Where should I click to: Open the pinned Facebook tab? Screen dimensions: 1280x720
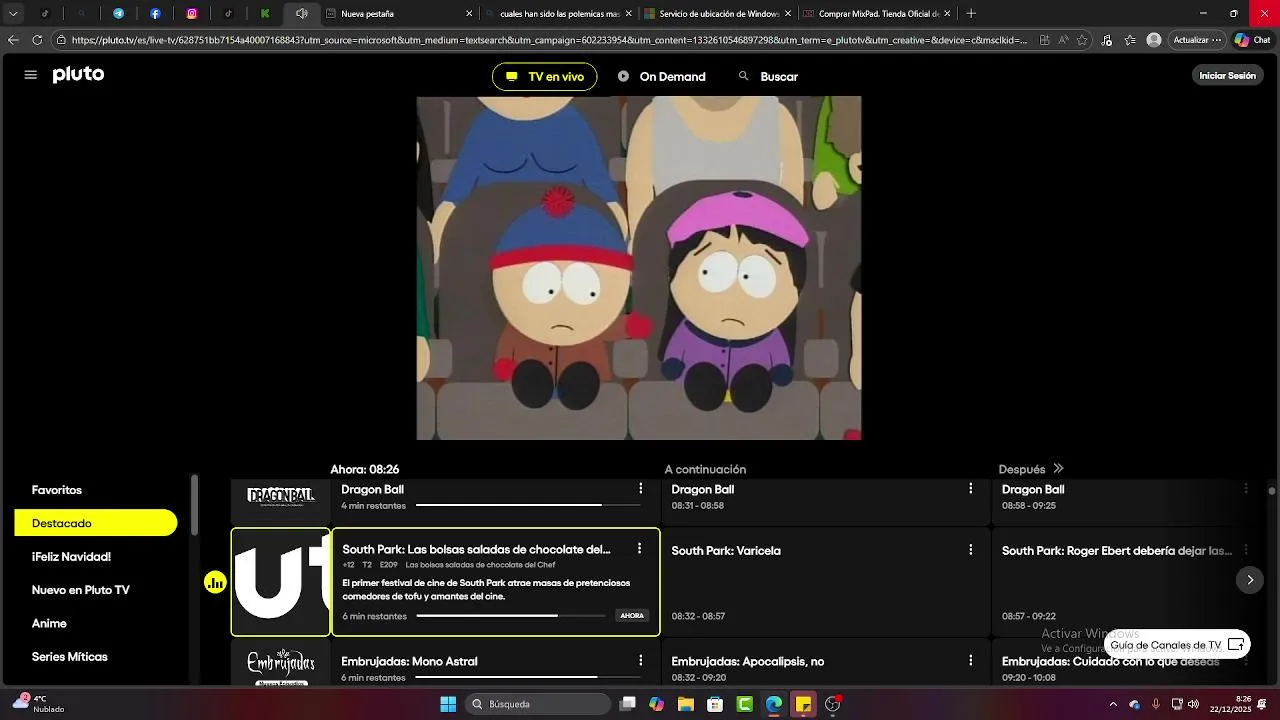(x=155, y=14)
